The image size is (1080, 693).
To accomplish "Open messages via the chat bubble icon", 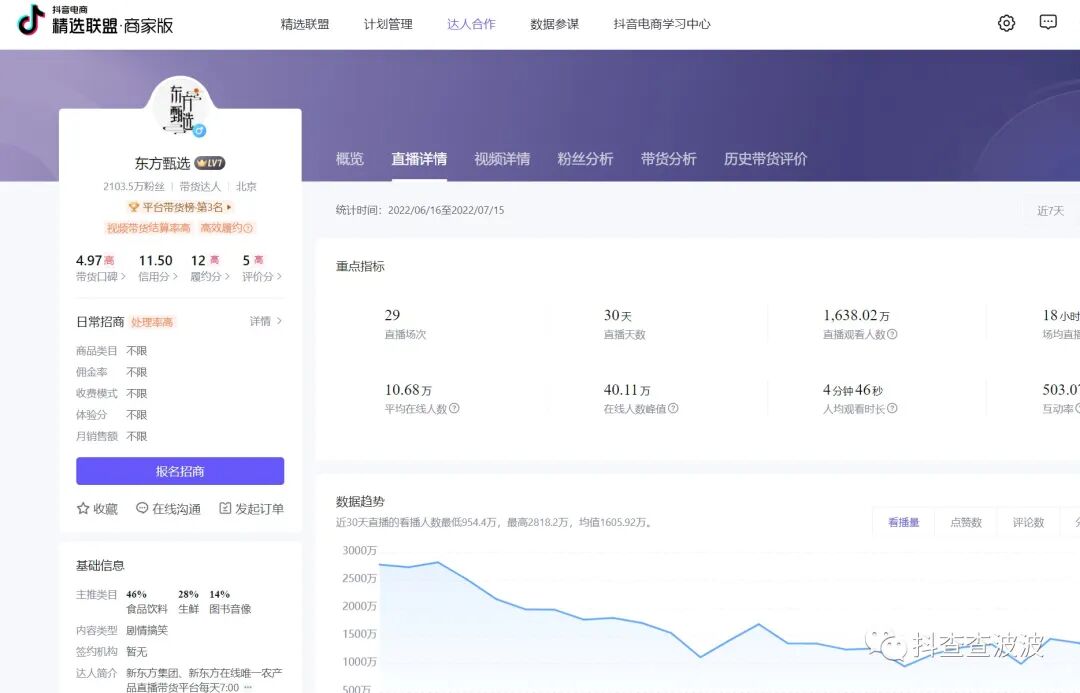I will [1047, 22].
